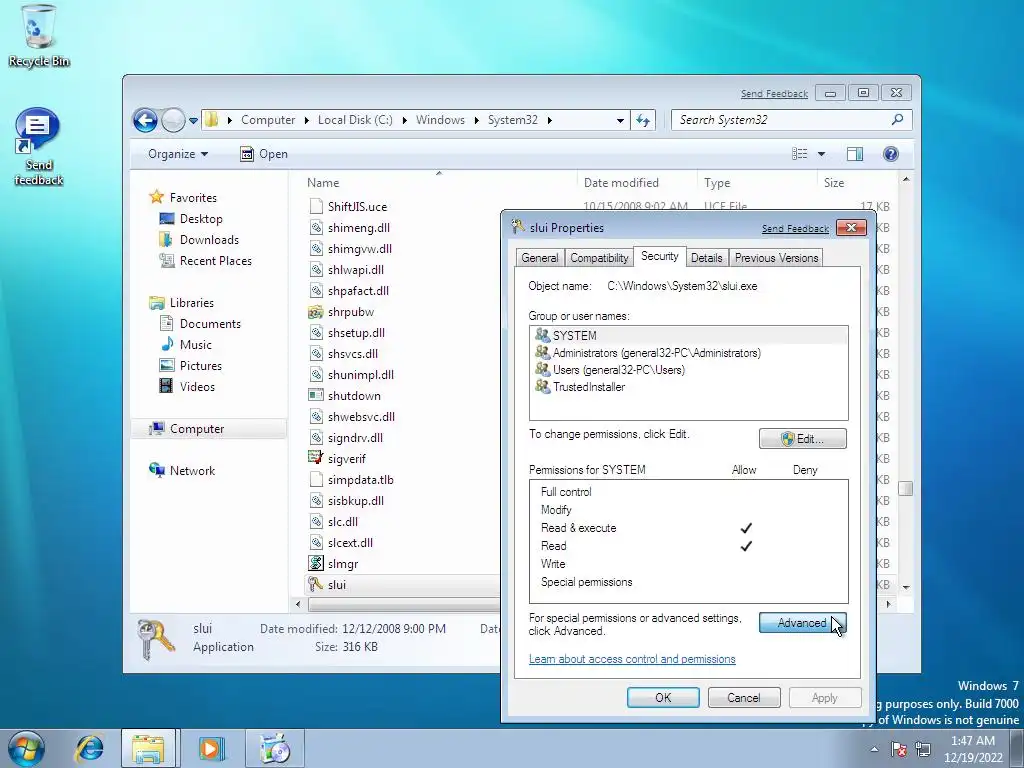The image size is (1024, 768).
Task: Expand the view options dropdown arrow
Action: [x=822, y=154]
